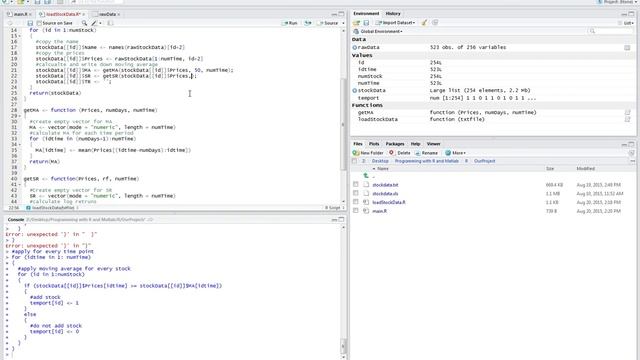Re-run previous code region icon
Viewport: 640px width, 360px height.
308,23
